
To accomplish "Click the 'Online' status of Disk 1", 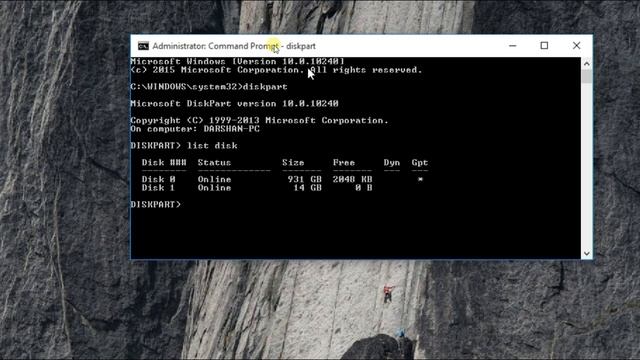I will tap(214, 188).
